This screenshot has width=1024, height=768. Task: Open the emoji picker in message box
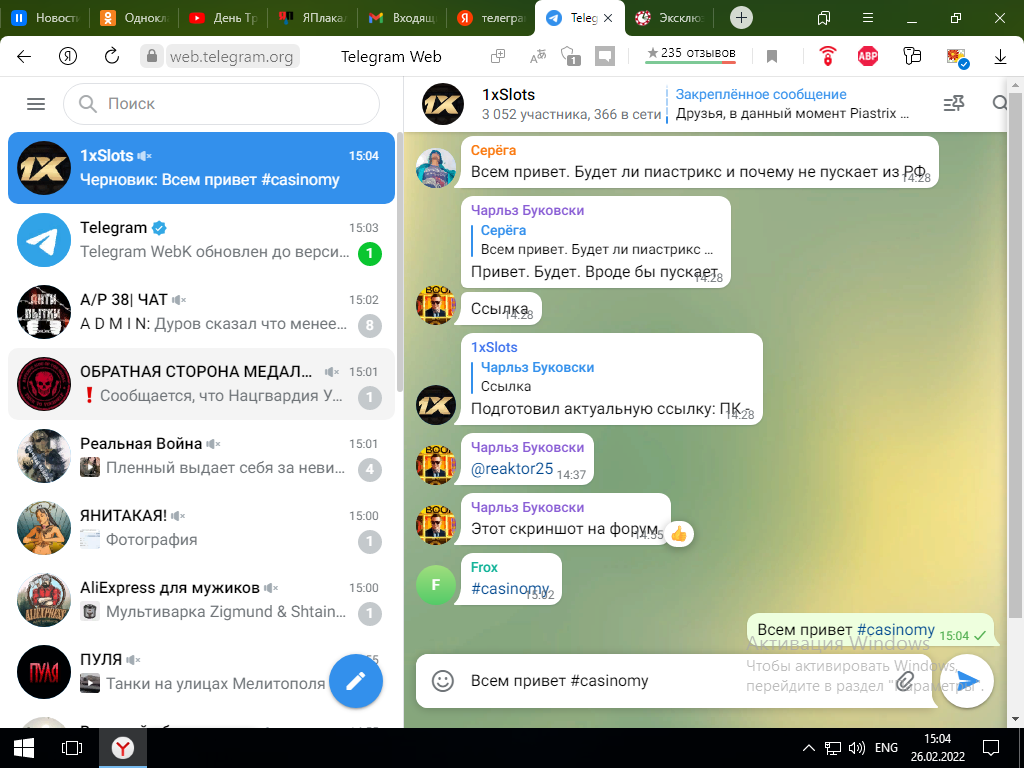pos(443,681)
